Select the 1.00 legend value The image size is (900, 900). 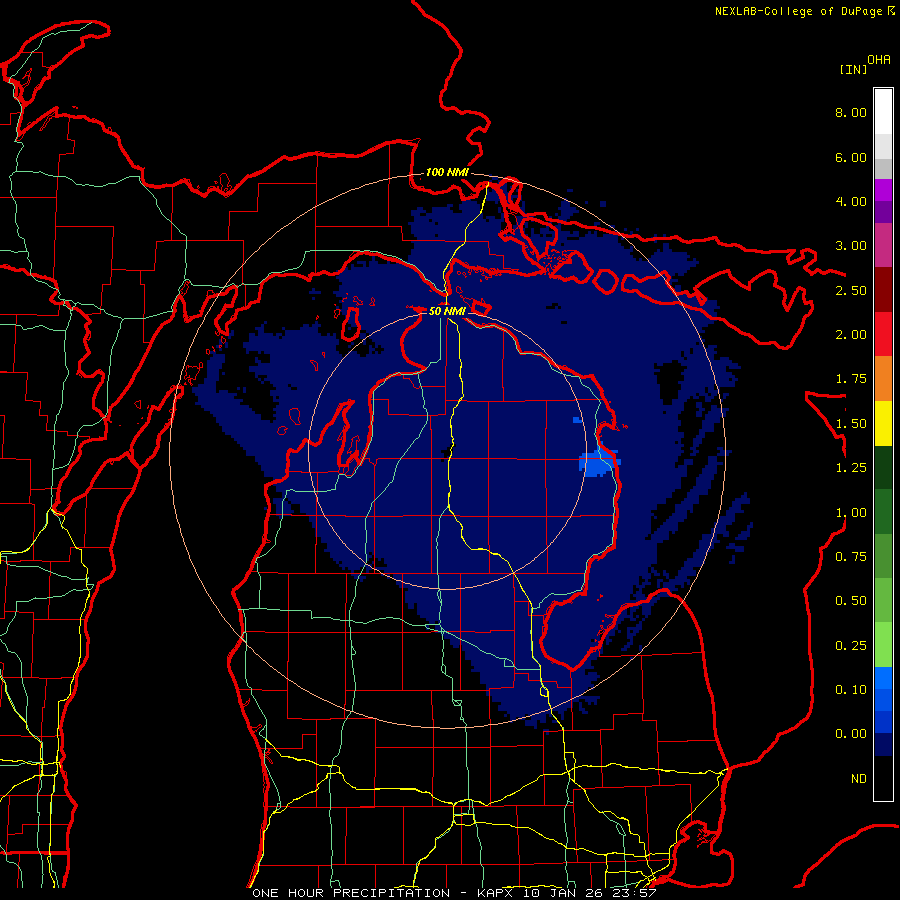coord(851,513)
